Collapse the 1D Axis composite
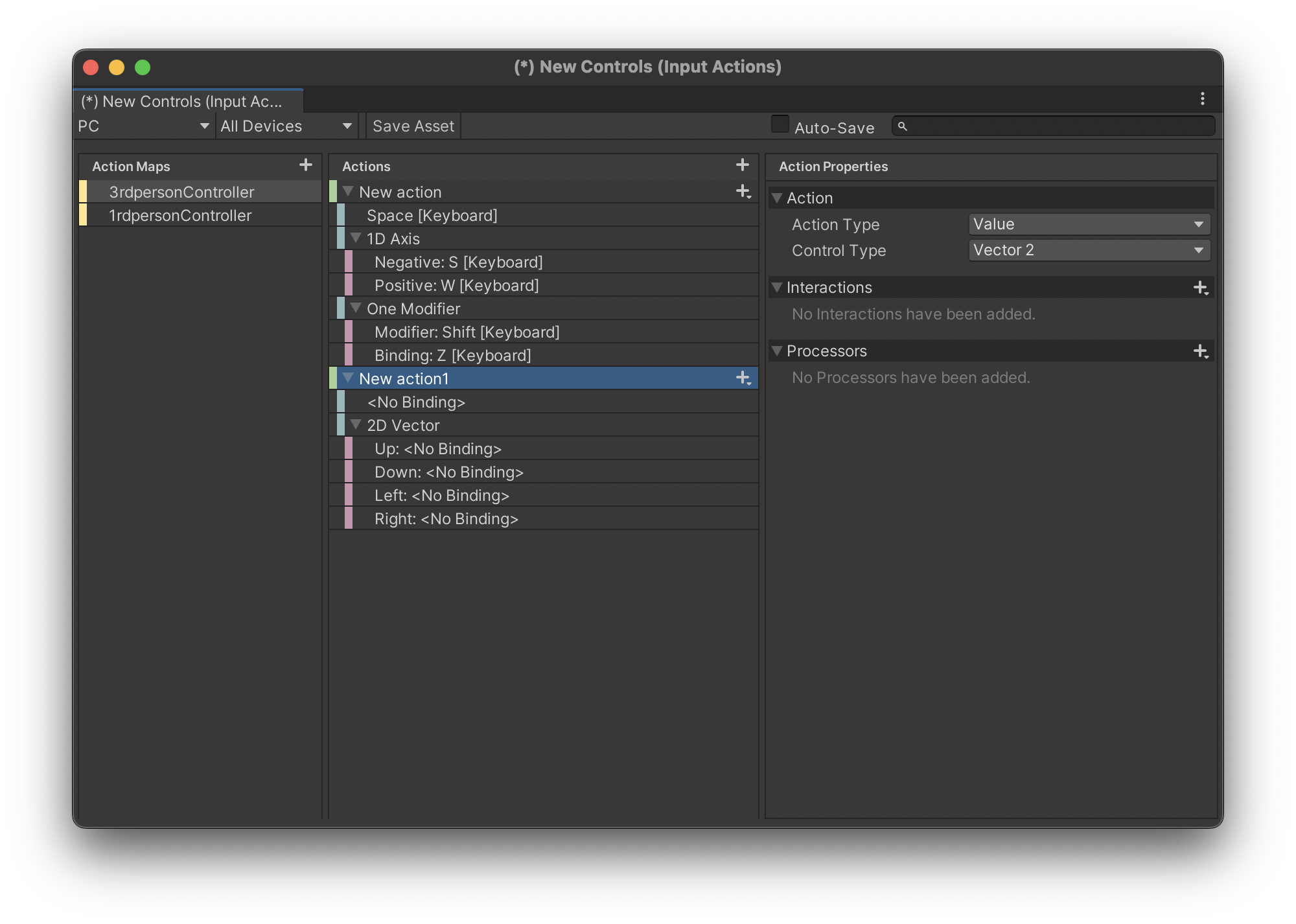The width and height of the screenshot is (1296, 924). click(356, 238)
